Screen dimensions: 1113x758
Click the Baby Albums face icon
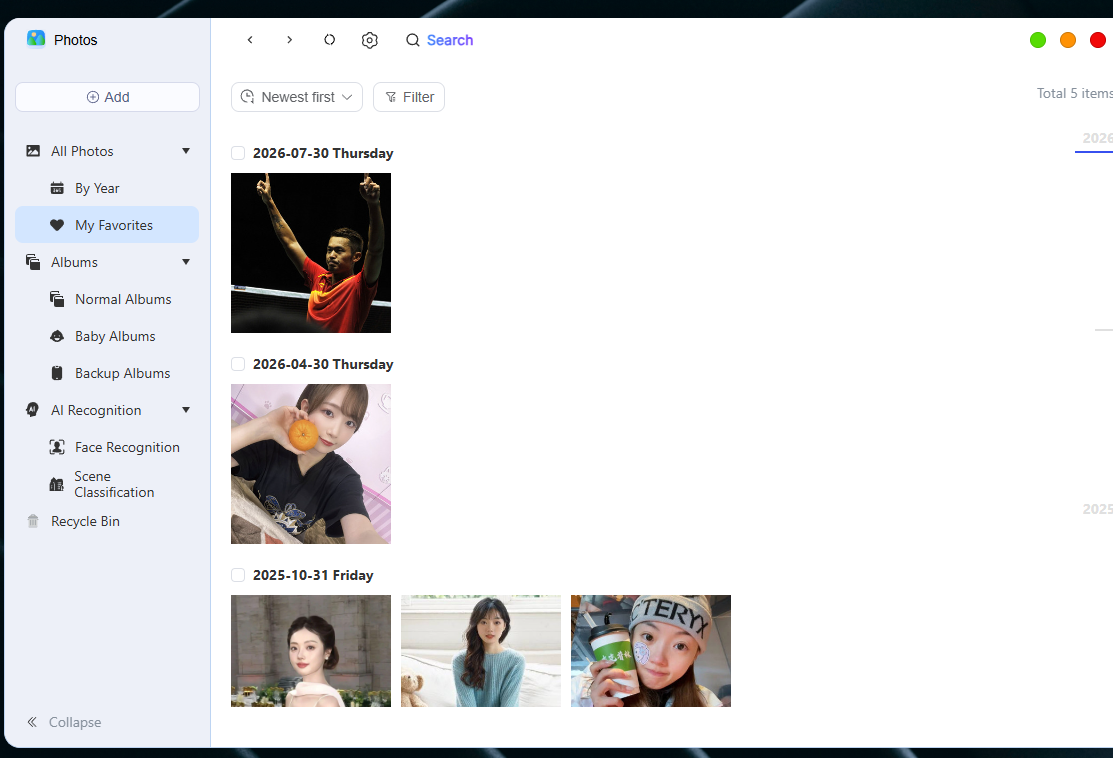[x=57, y=336]
